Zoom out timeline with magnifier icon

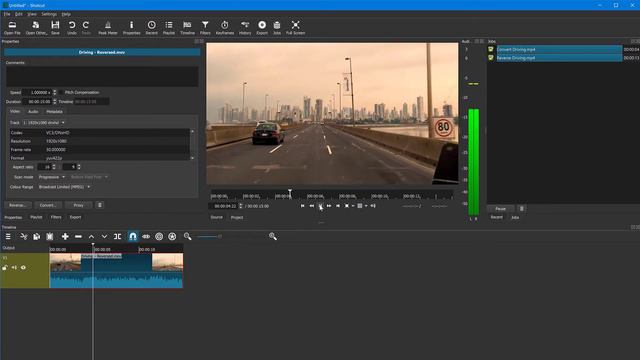pyautogui.click(x=187, y=236)
